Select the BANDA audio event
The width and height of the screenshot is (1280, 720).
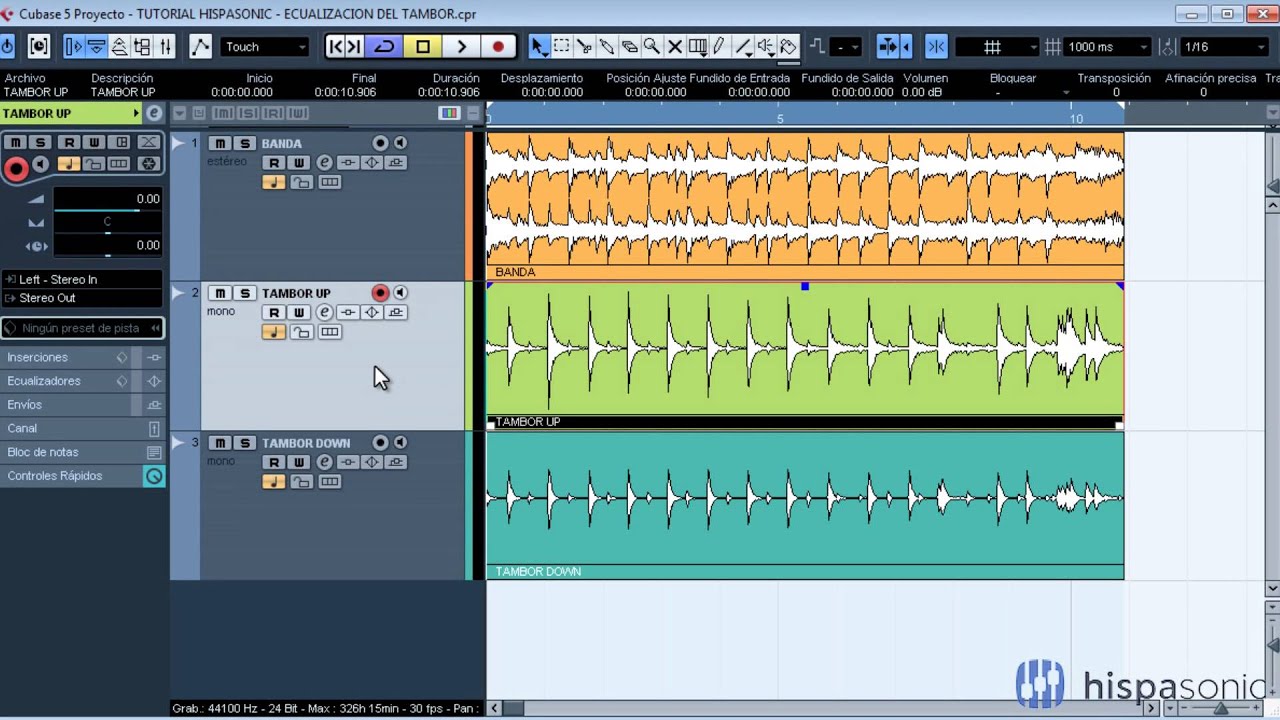pos(805,205)
